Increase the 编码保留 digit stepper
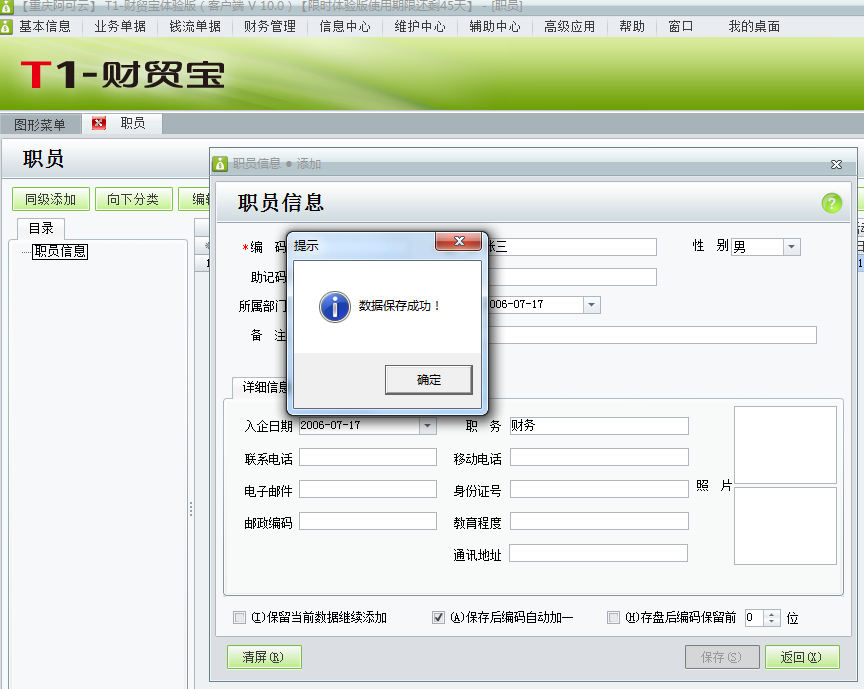Screen dimensions: 864x689 click(772, 613)
